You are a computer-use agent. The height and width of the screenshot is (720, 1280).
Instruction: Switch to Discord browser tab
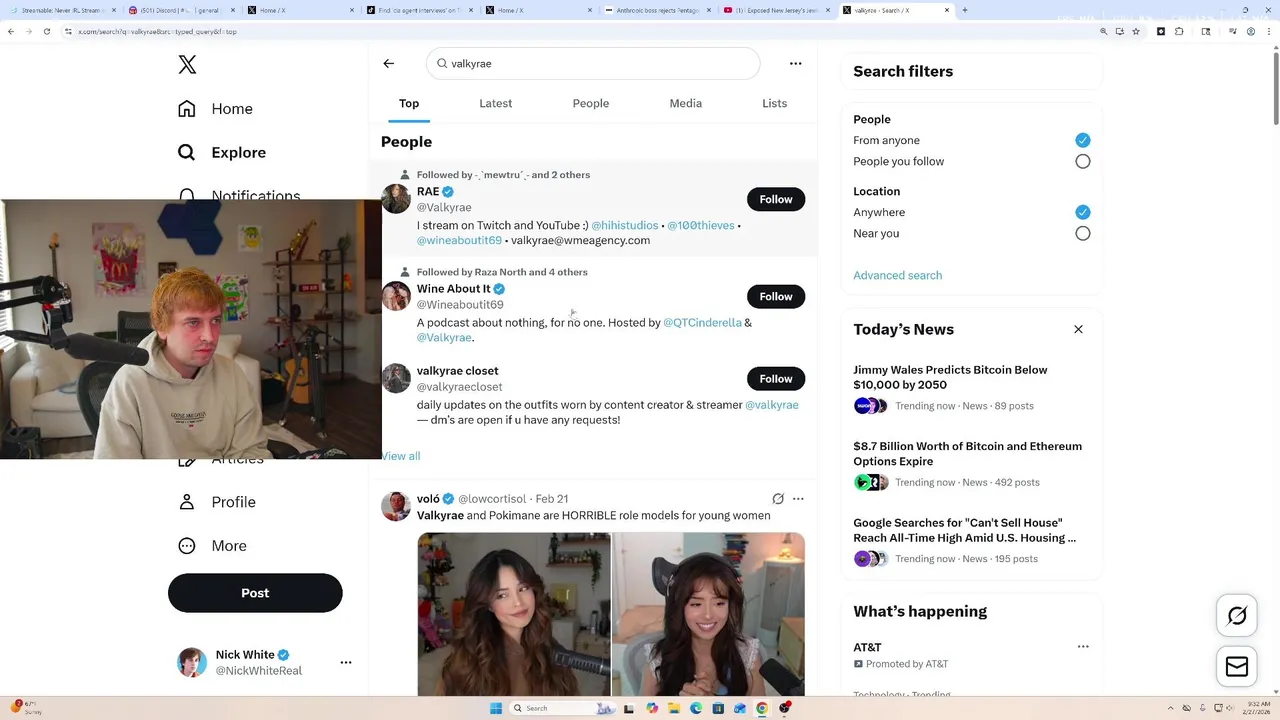(183, 10)
